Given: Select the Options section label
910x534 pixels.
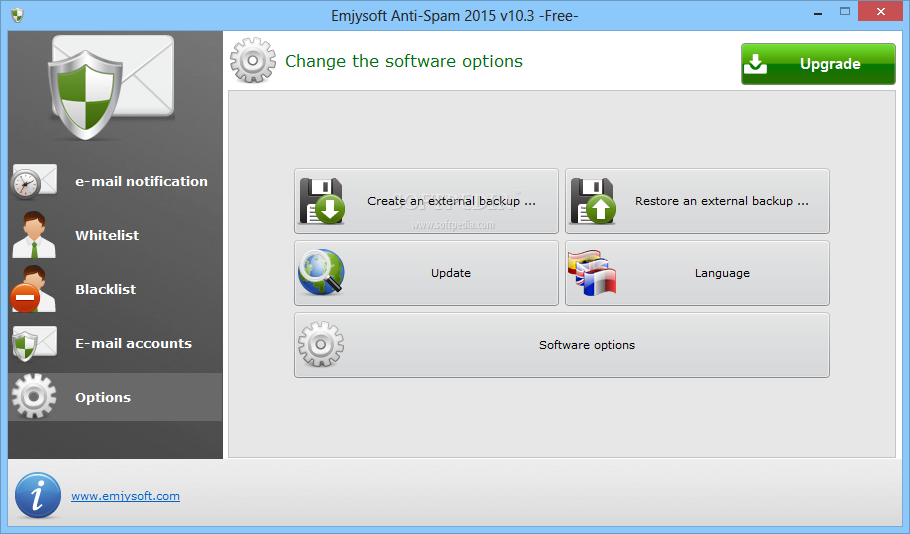Looking at the screenshot, I should 103,398.
